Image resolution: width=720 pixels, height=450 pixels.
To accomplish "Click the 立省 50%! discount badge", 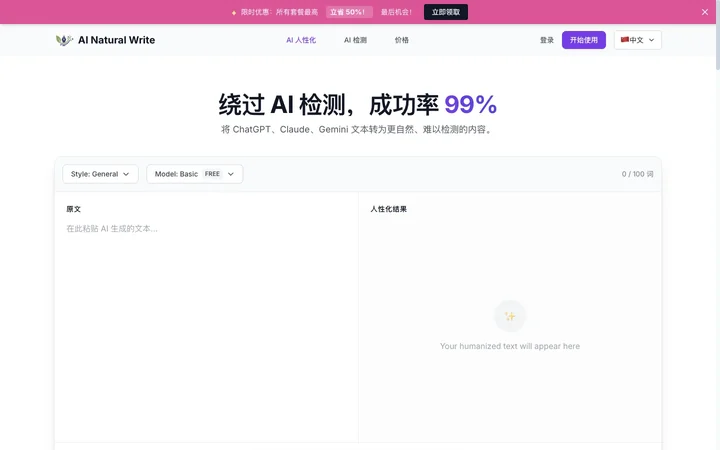I will [349, 12].
